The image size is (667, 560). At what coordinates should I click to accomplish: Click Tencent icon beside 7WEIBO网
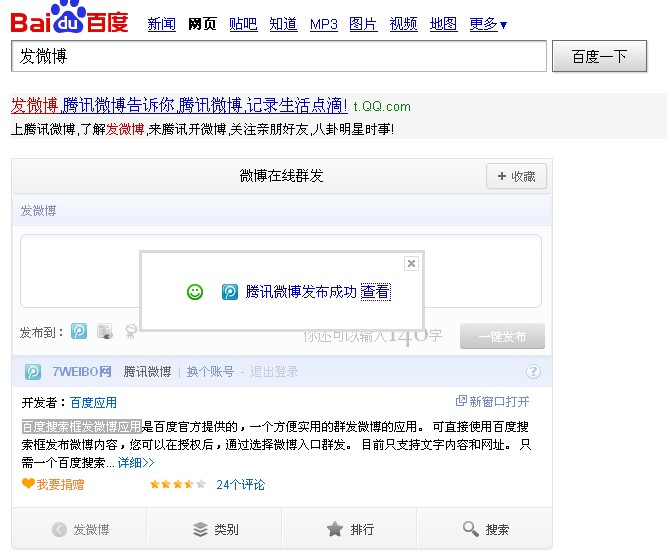(33, 372)
